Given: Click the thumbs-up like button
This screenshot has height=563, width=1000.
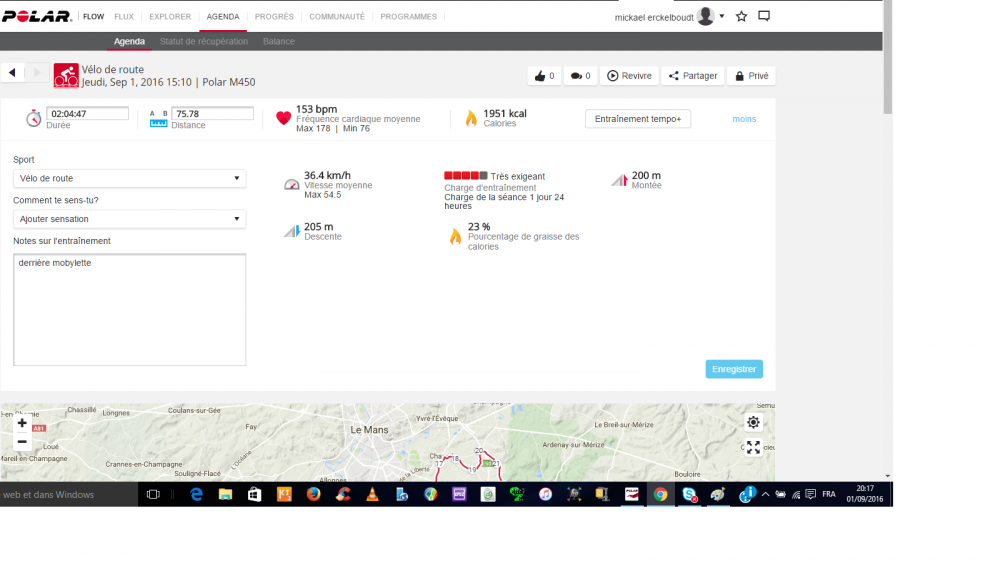Looking at the screenshot, I should [x=544, y=76].
